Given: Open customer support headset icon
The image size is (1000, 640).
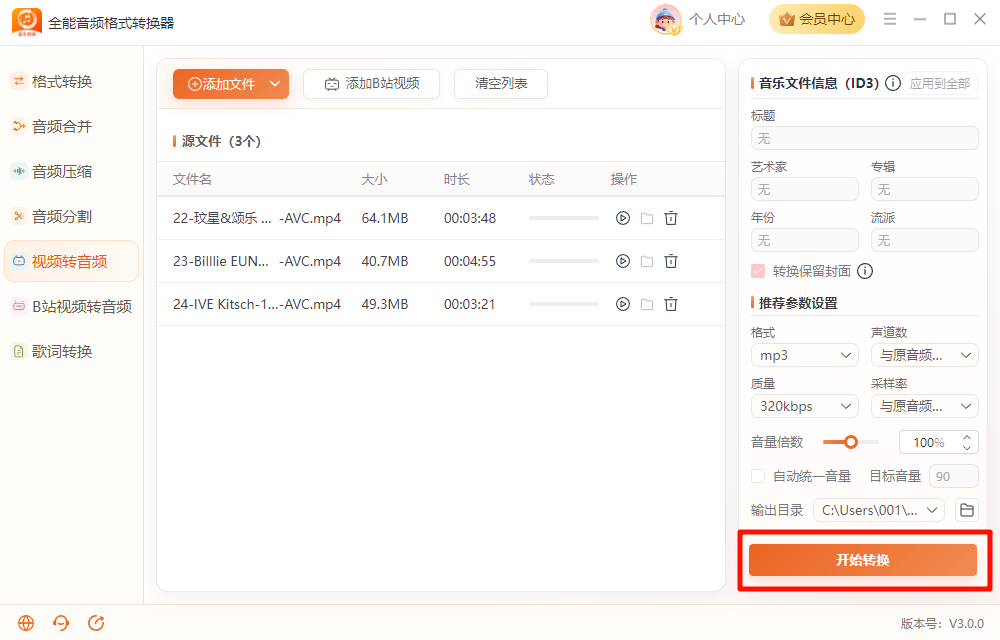Looking at the screenshot, I should coord(61,623).
